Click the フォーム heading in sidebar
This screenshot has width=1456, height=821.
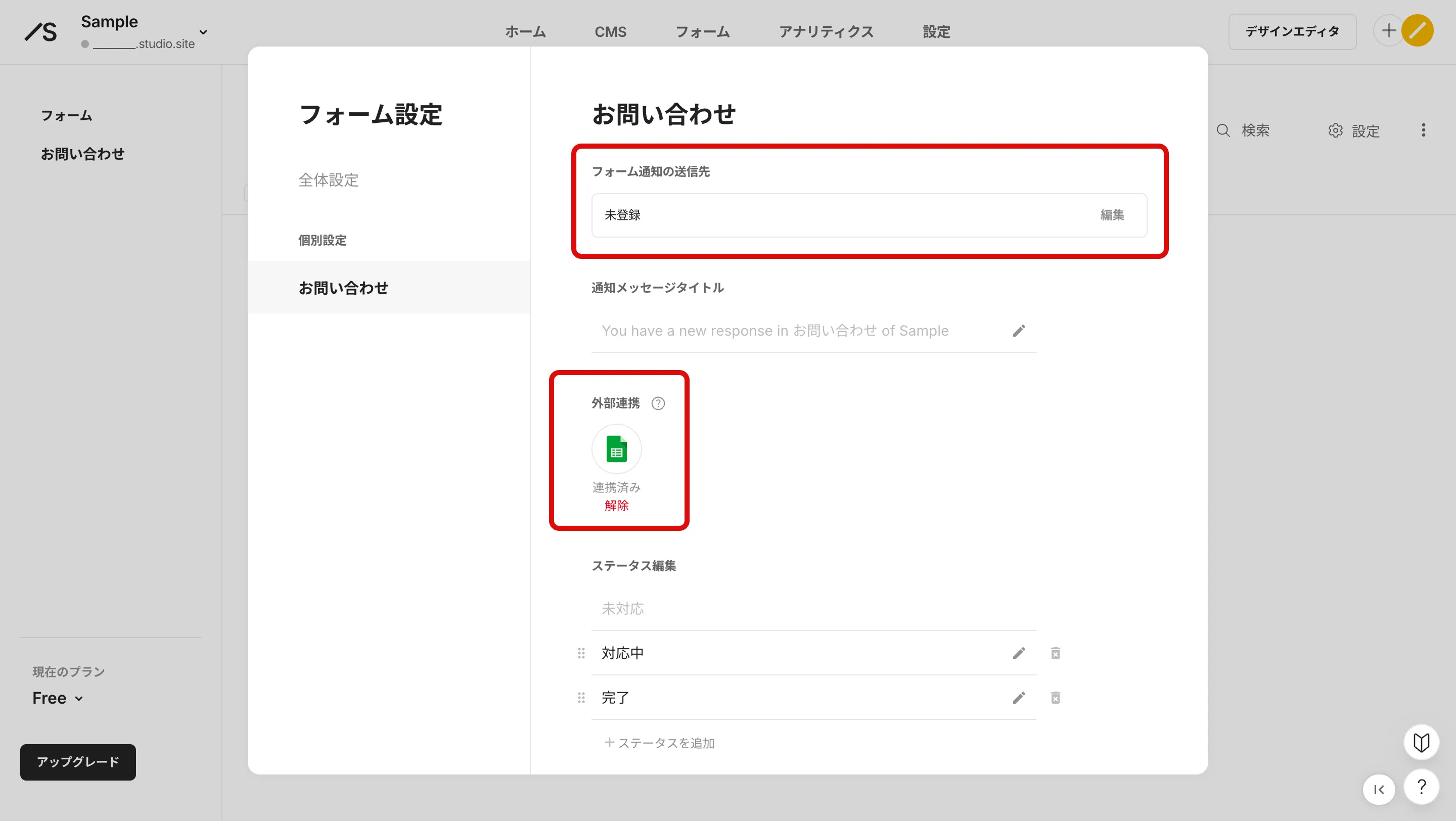[x=67, y=116]
